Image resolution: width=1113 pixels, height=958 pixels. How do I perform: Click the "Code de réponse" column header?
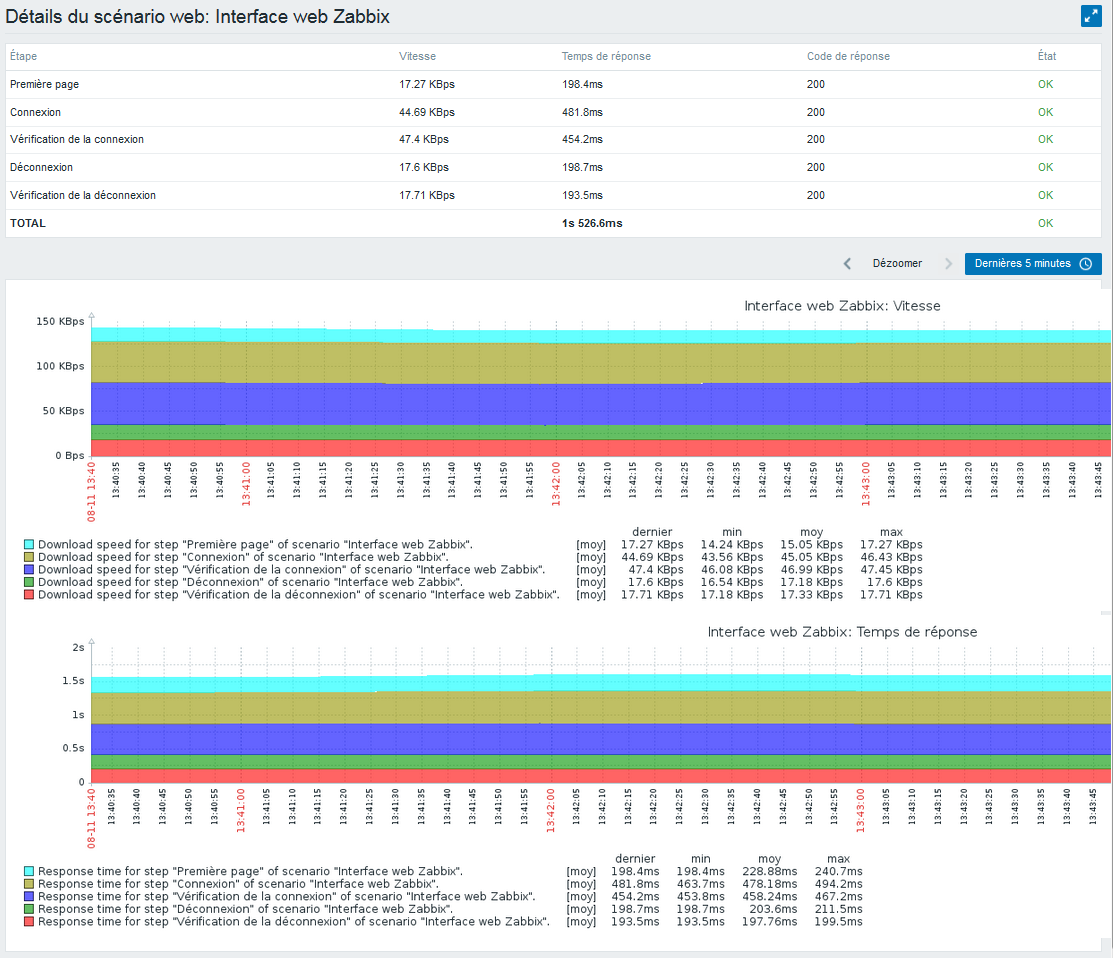848,56
